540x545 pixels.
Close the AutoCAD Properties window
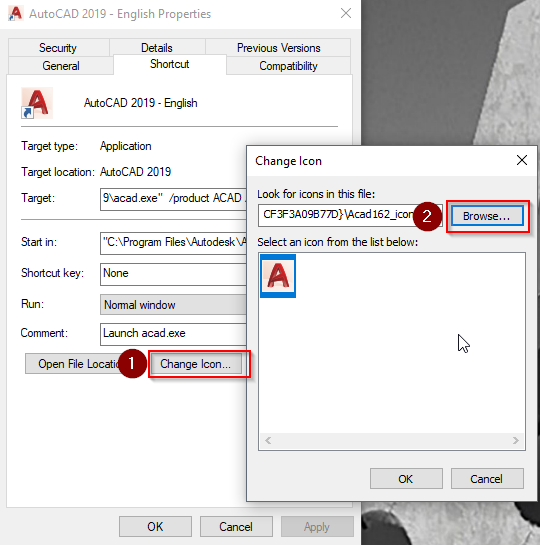(x=346, y=14)
